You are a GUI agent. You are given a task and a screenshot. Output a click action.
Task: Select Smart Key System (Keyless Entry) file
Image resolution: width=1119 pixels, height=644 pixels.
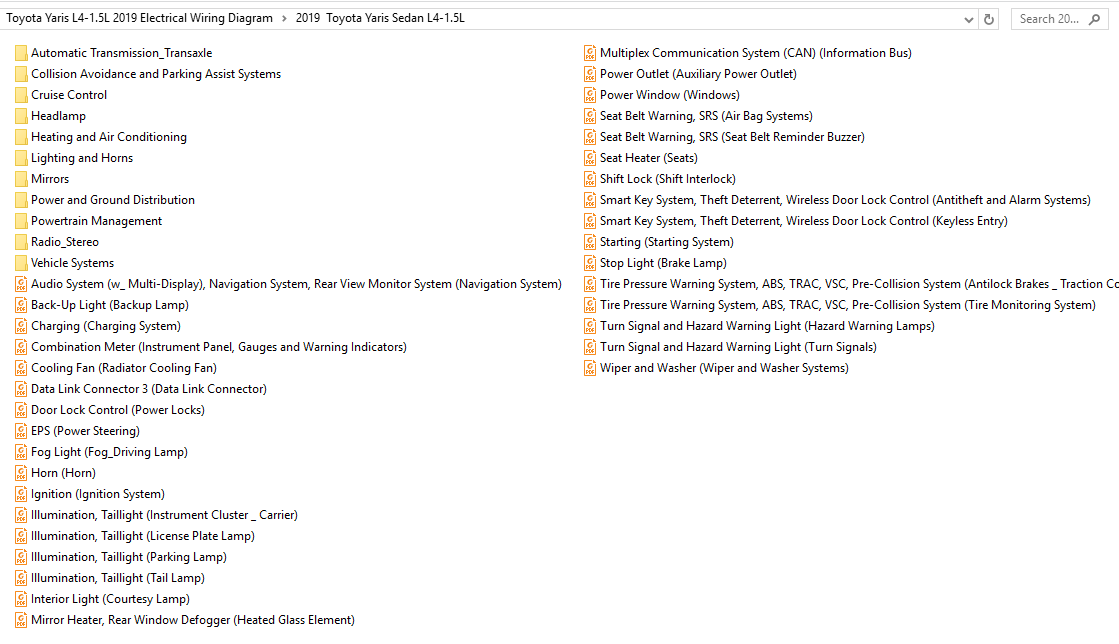click(804, 221)
